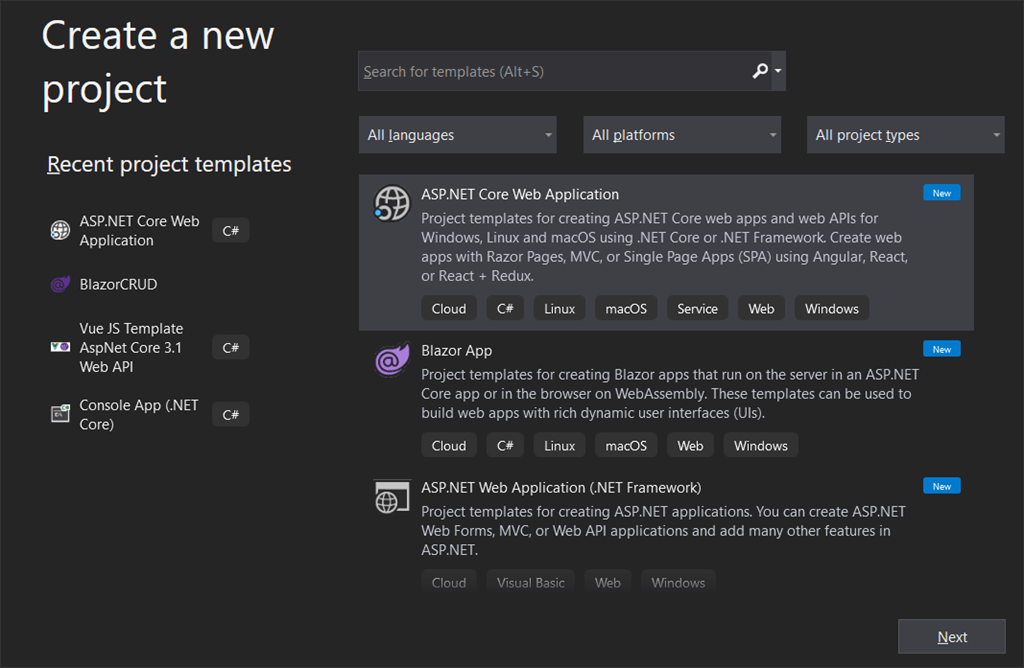
Task: Click C# tag beside recent ASP.NET Core Web Application
Action: (231, 231)
